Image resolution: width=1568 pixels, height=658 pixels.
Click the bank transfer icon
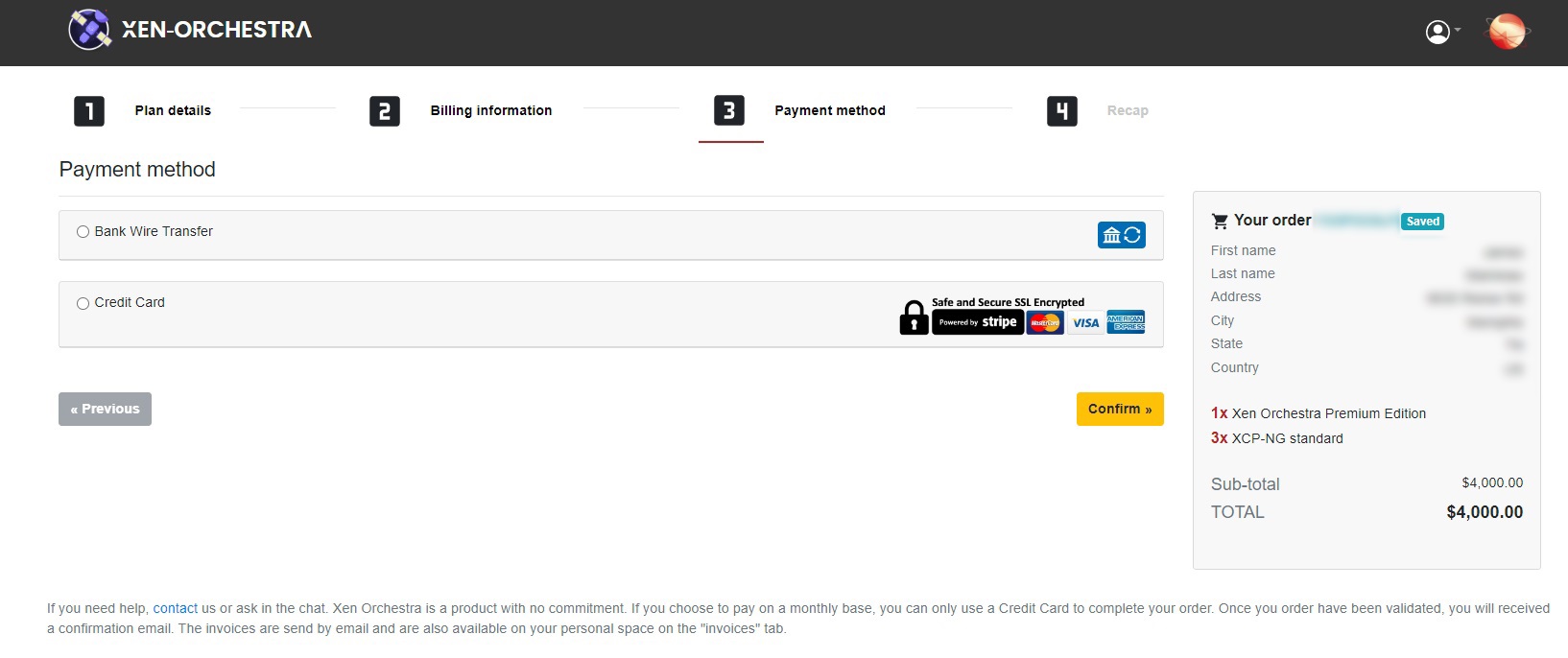tap(1122, 235)
